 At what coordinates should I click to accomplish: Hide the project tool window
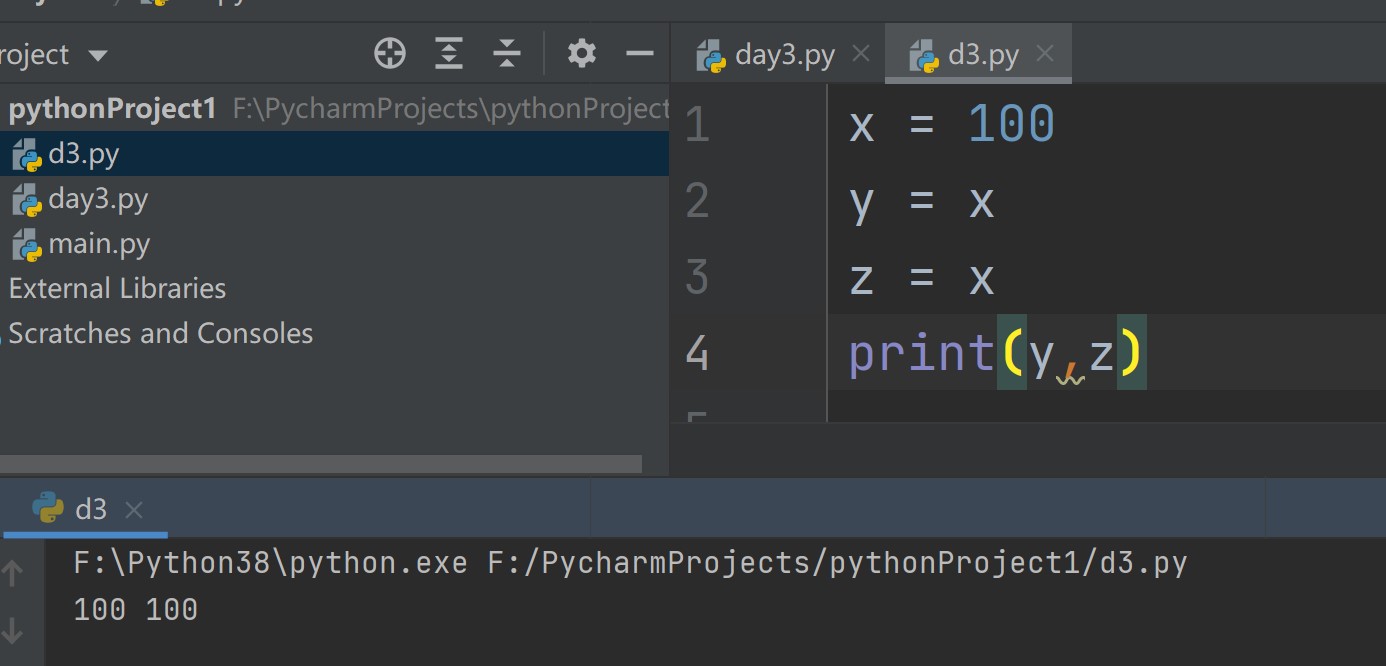tap(639, 54)
